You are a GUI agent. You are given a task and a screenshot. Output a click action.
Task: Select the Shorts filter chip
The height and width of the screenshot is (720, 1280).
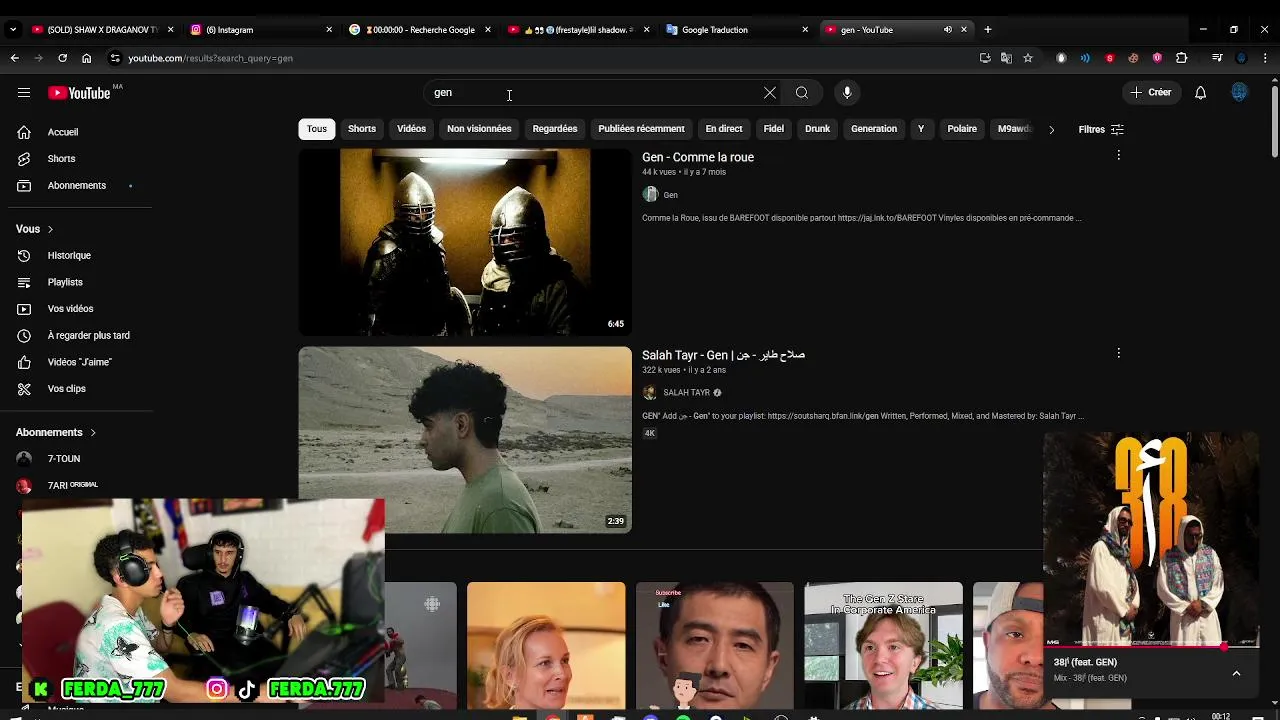362,129
